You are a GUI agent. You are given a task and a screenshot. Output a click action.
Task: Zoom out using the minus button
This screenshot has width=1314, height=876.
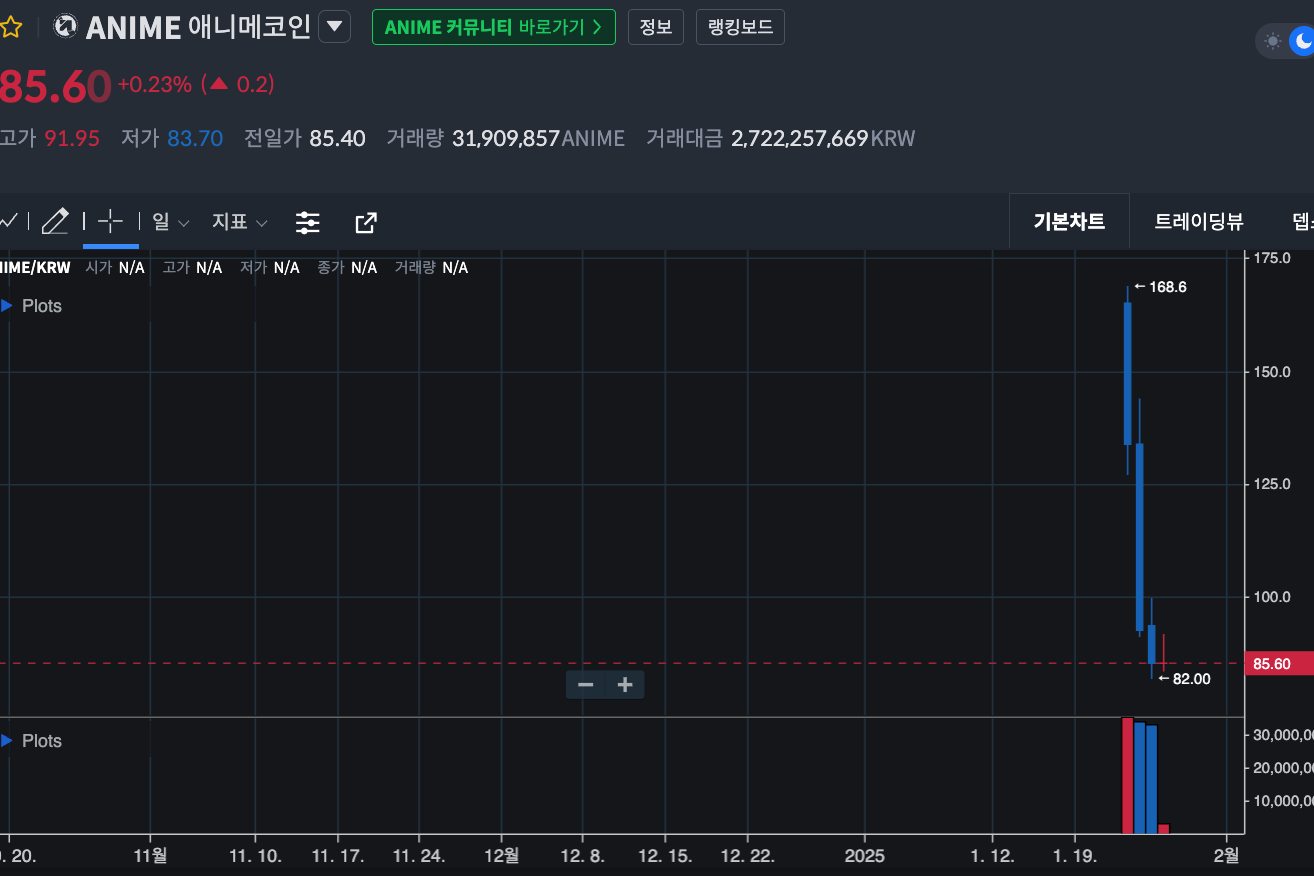585,684
